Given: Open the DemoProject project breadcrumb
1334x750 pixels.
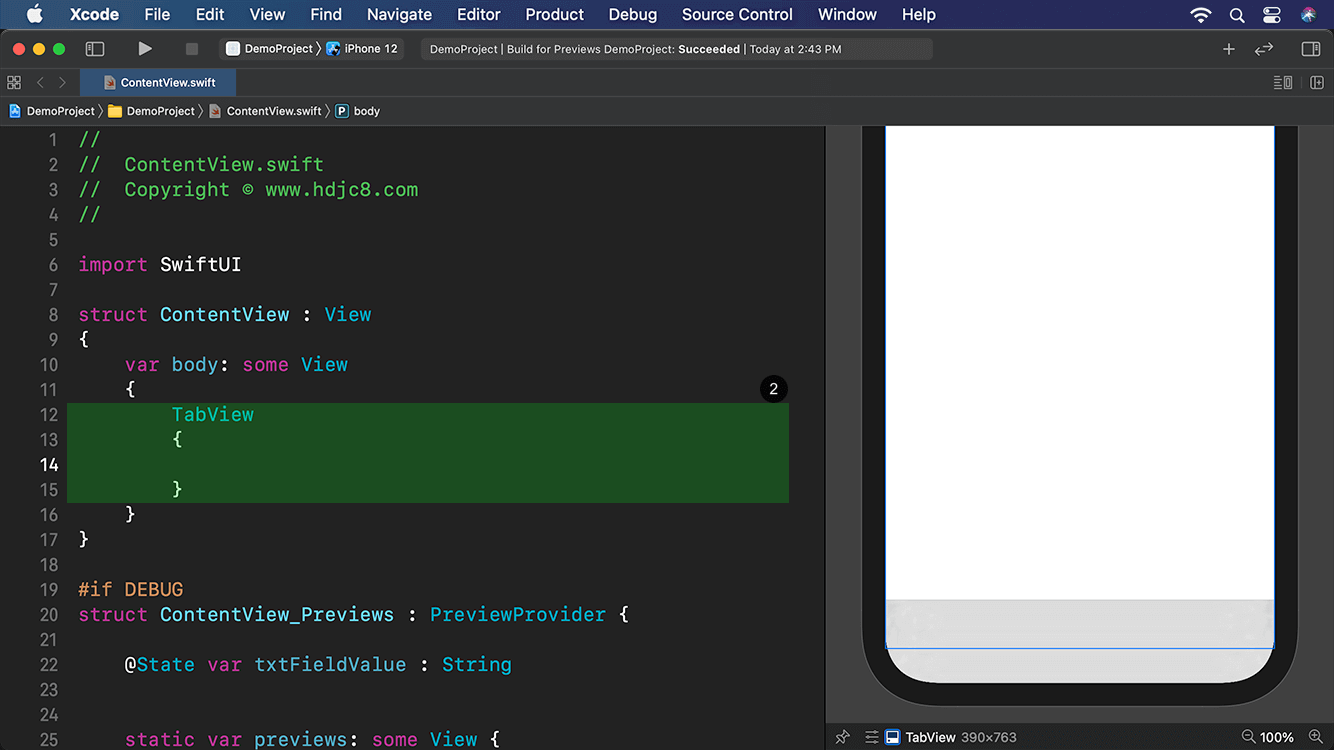Looking at the screenshot, I should (x=52, y=111).
